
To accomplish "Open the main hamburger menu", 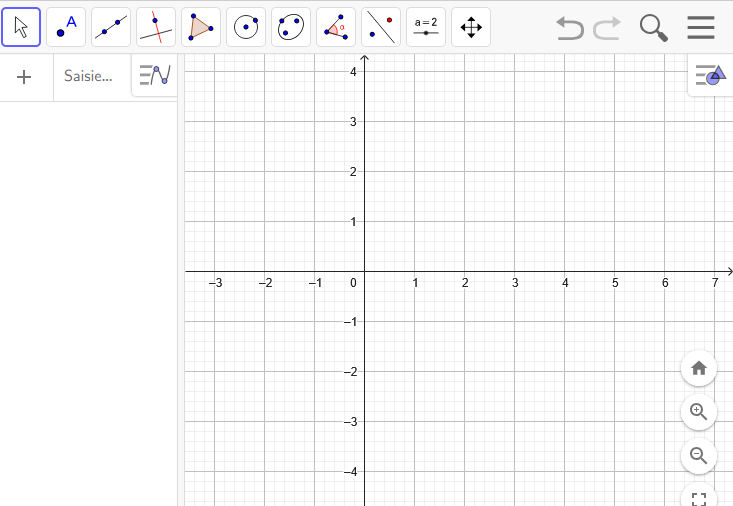I will coord(701,28).
